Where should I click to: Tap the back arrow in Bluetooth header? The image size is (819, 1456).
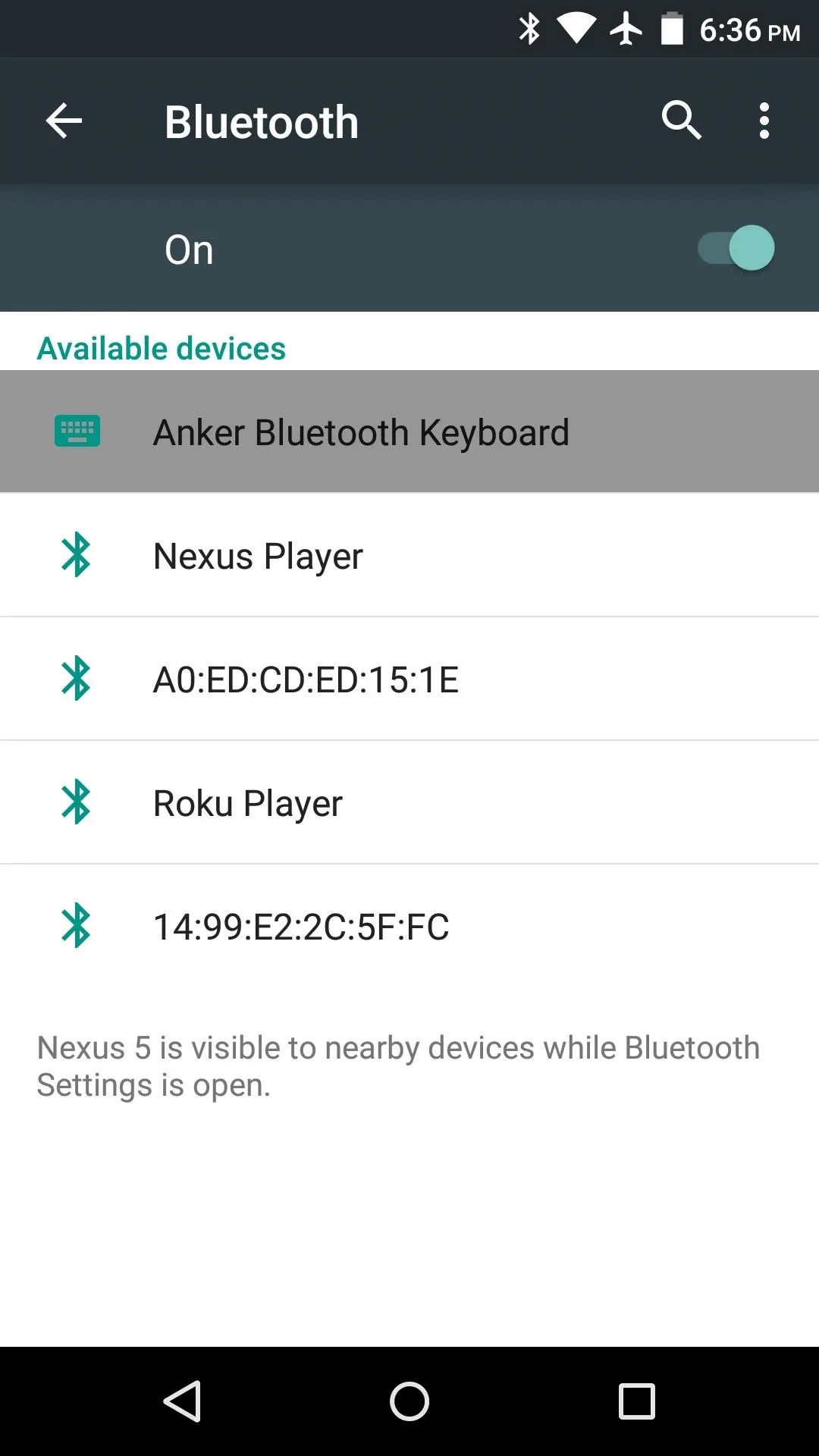pyautogui.click(x=64, y=121)
